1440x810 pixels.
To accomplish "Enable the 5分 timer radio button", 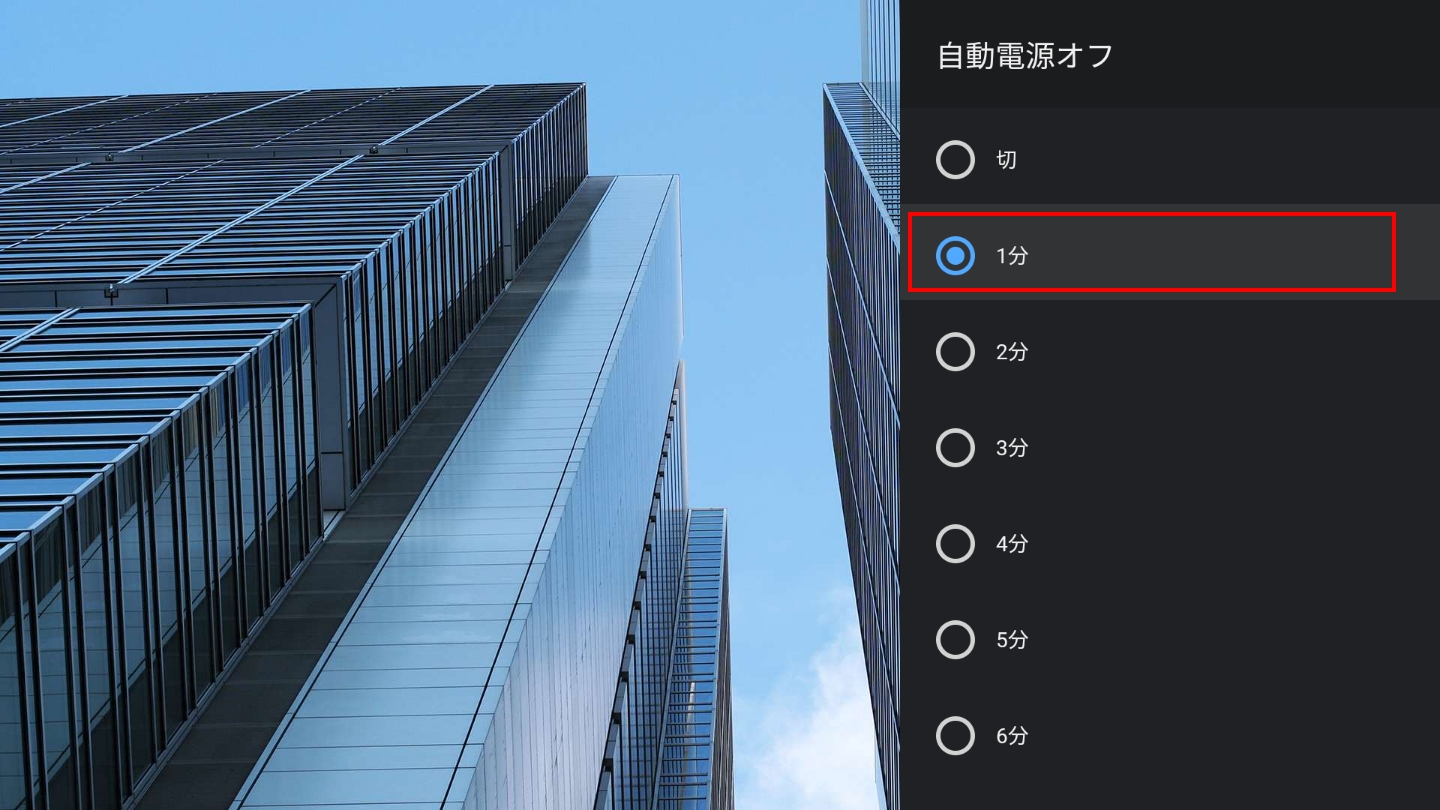I will coord(955,640).
